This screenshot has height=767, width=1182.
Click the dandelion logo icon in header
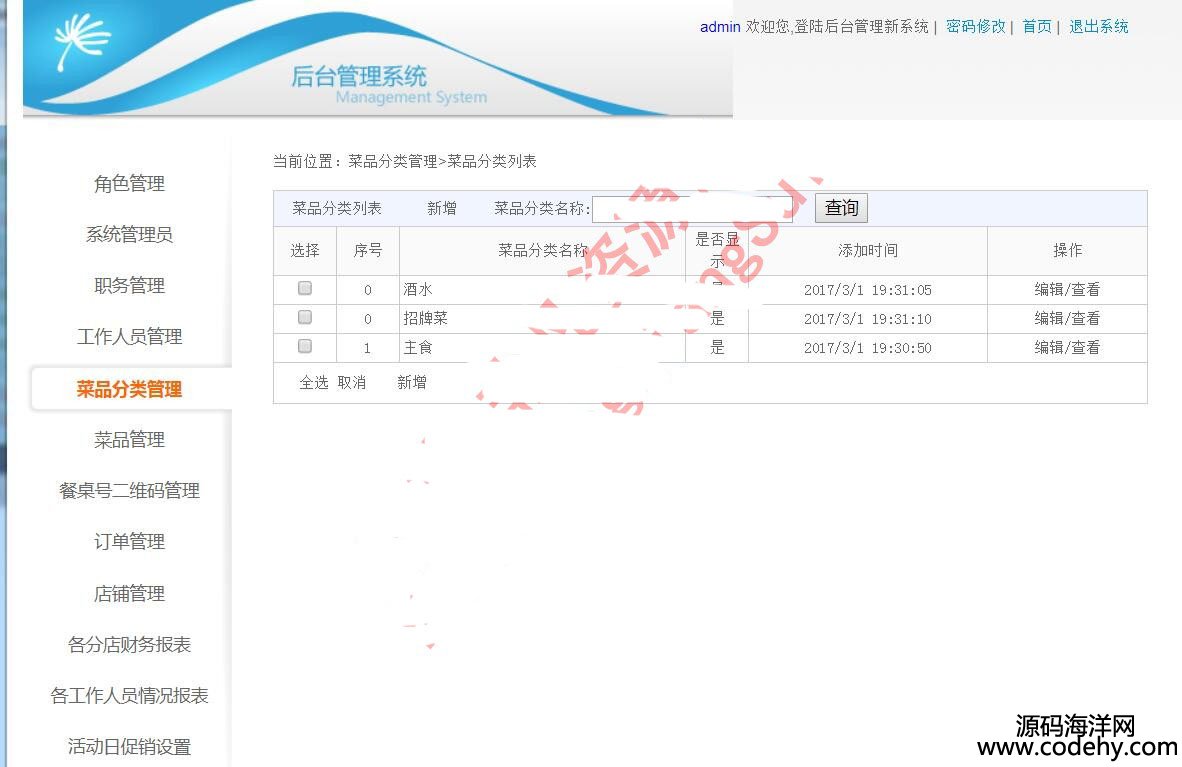pos(82,41)
